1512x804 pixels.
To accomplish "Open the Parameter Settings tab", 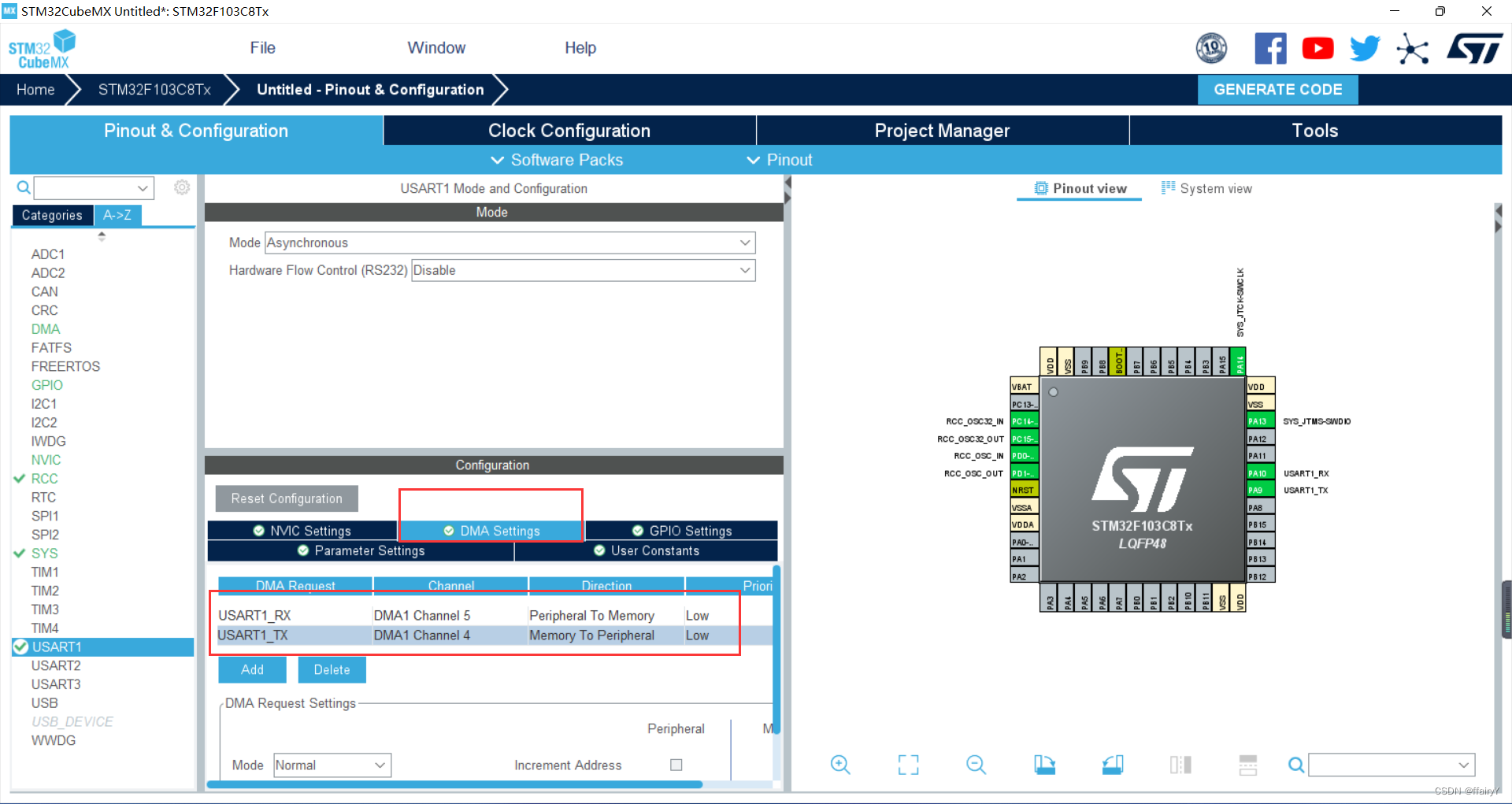I will [x=361, y=550].
